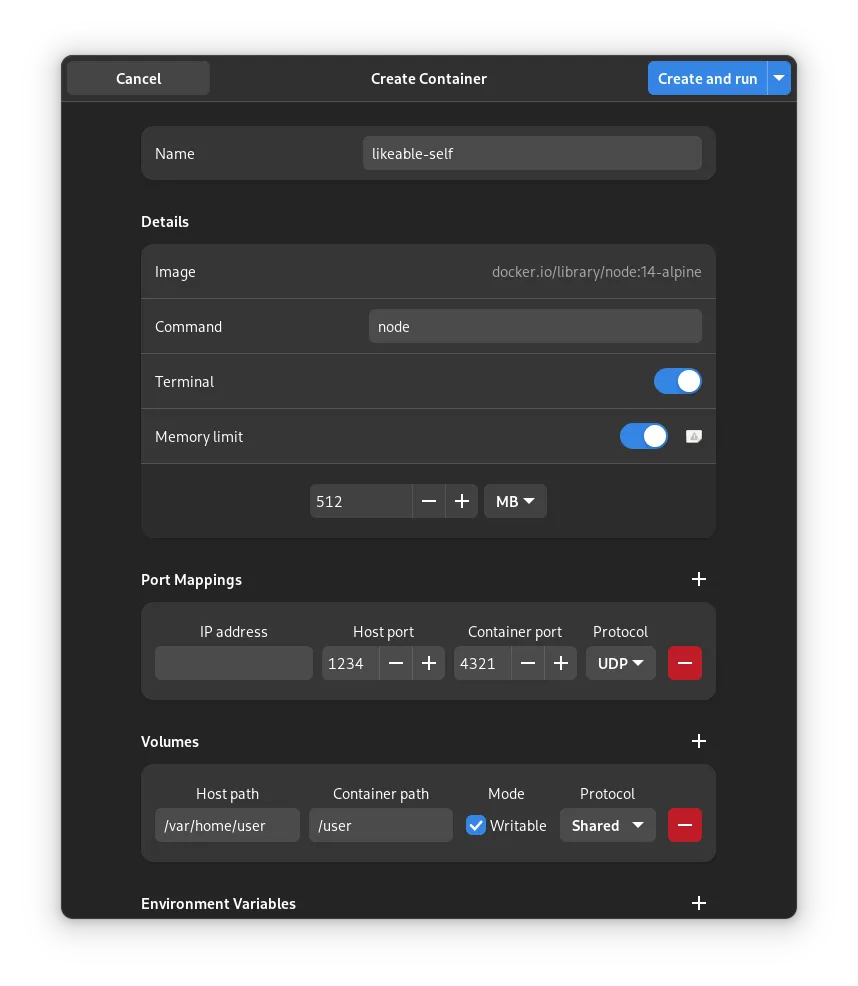The width and height of the screenshot is (858, 986).
Task: Open the arrow menu beside Create and run
Action: 779,78
